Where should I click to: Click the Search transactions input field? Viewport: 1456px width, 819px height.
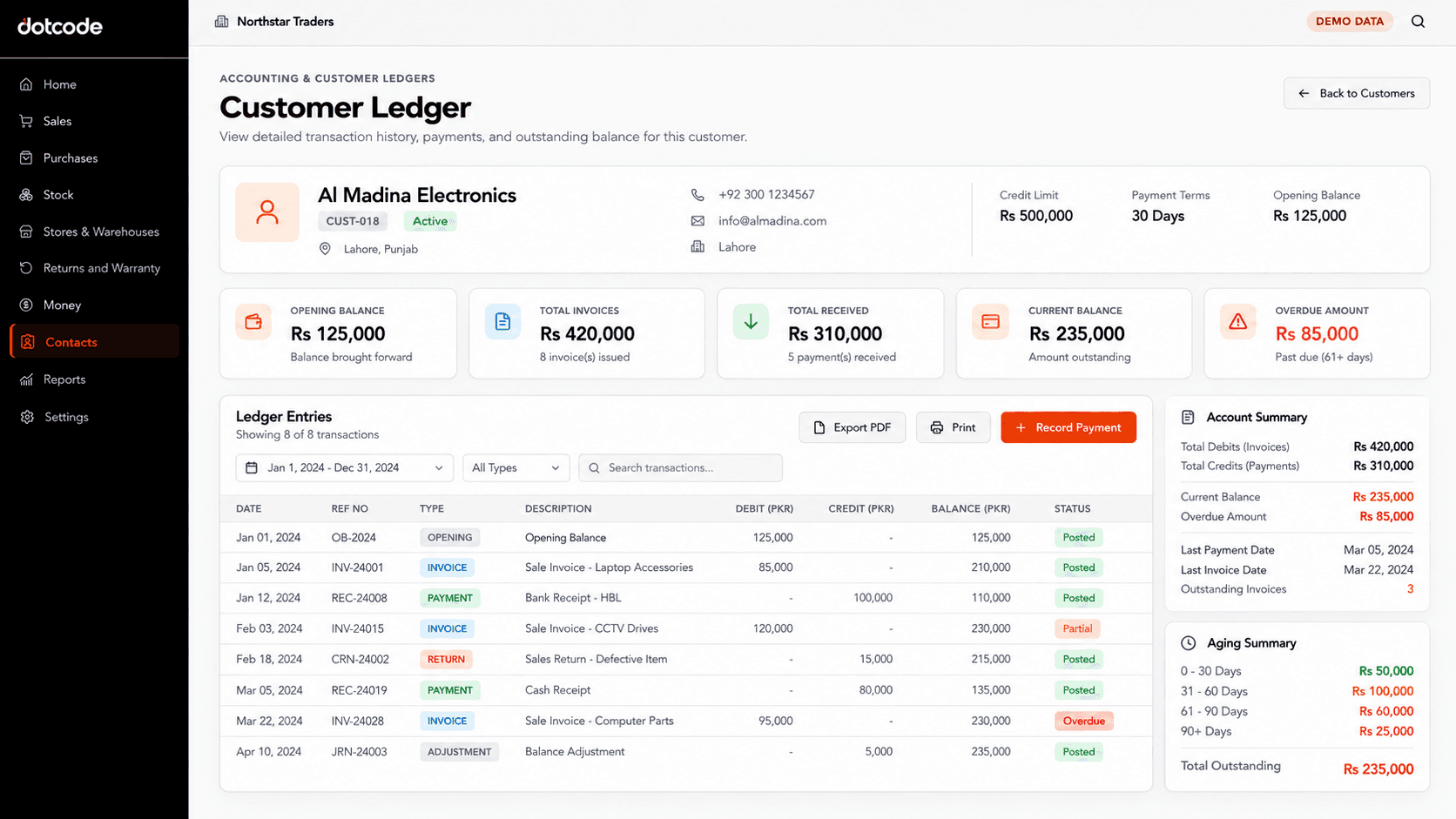[x=680, y=468]
